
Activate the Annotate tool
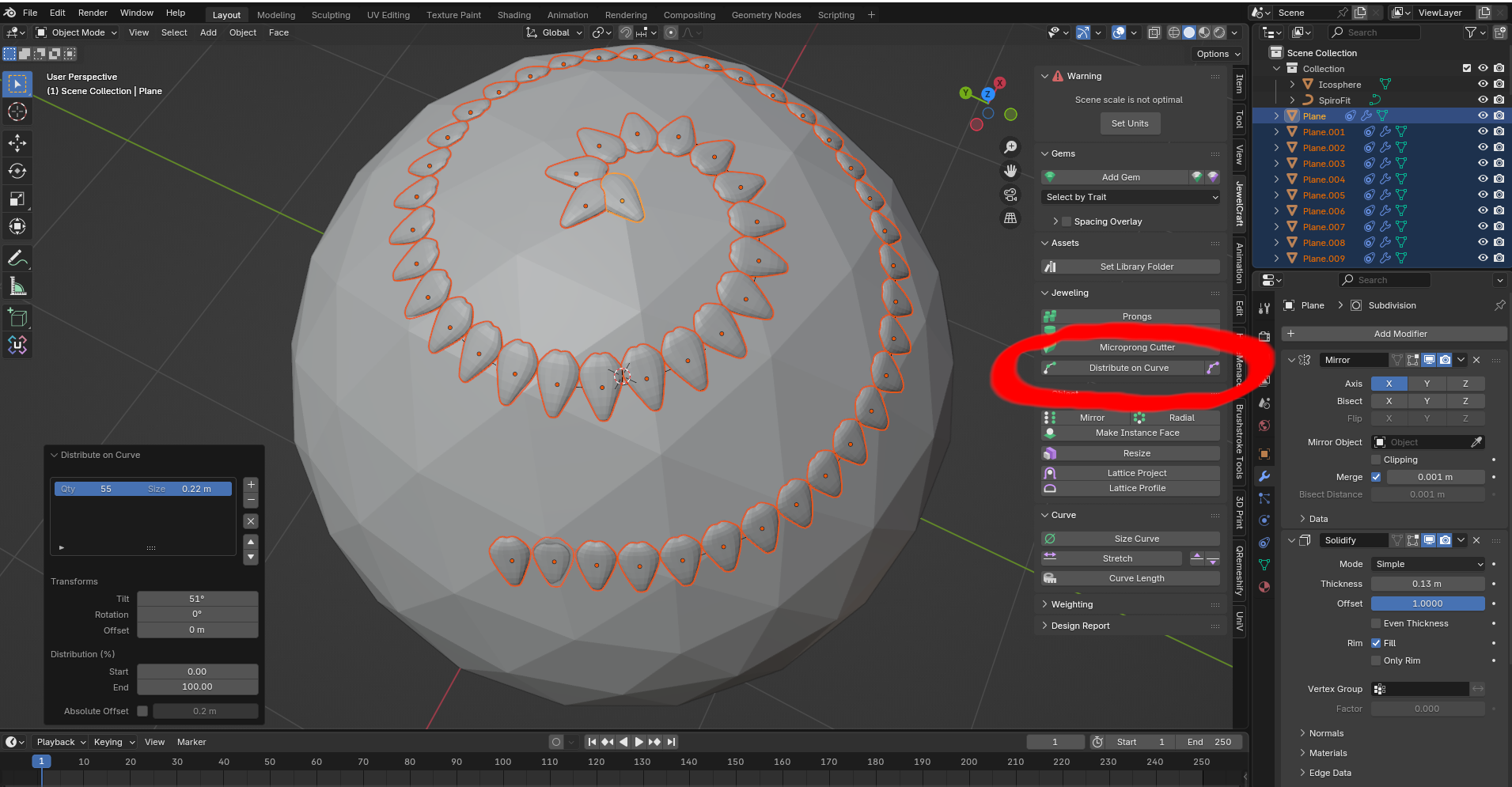click(x=17, y=259)
